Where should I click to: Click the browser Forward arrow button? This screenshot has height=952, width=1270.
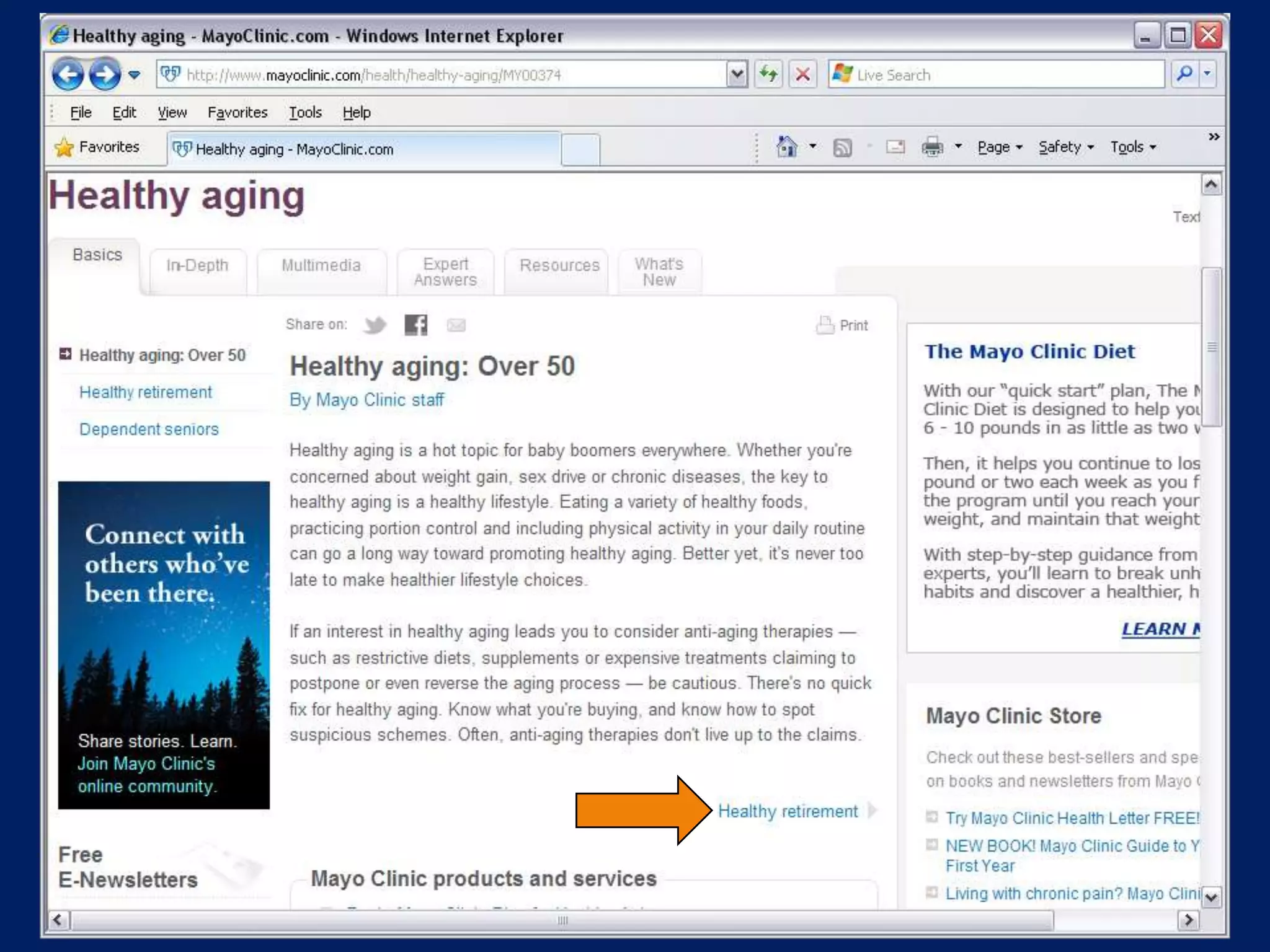105,75
